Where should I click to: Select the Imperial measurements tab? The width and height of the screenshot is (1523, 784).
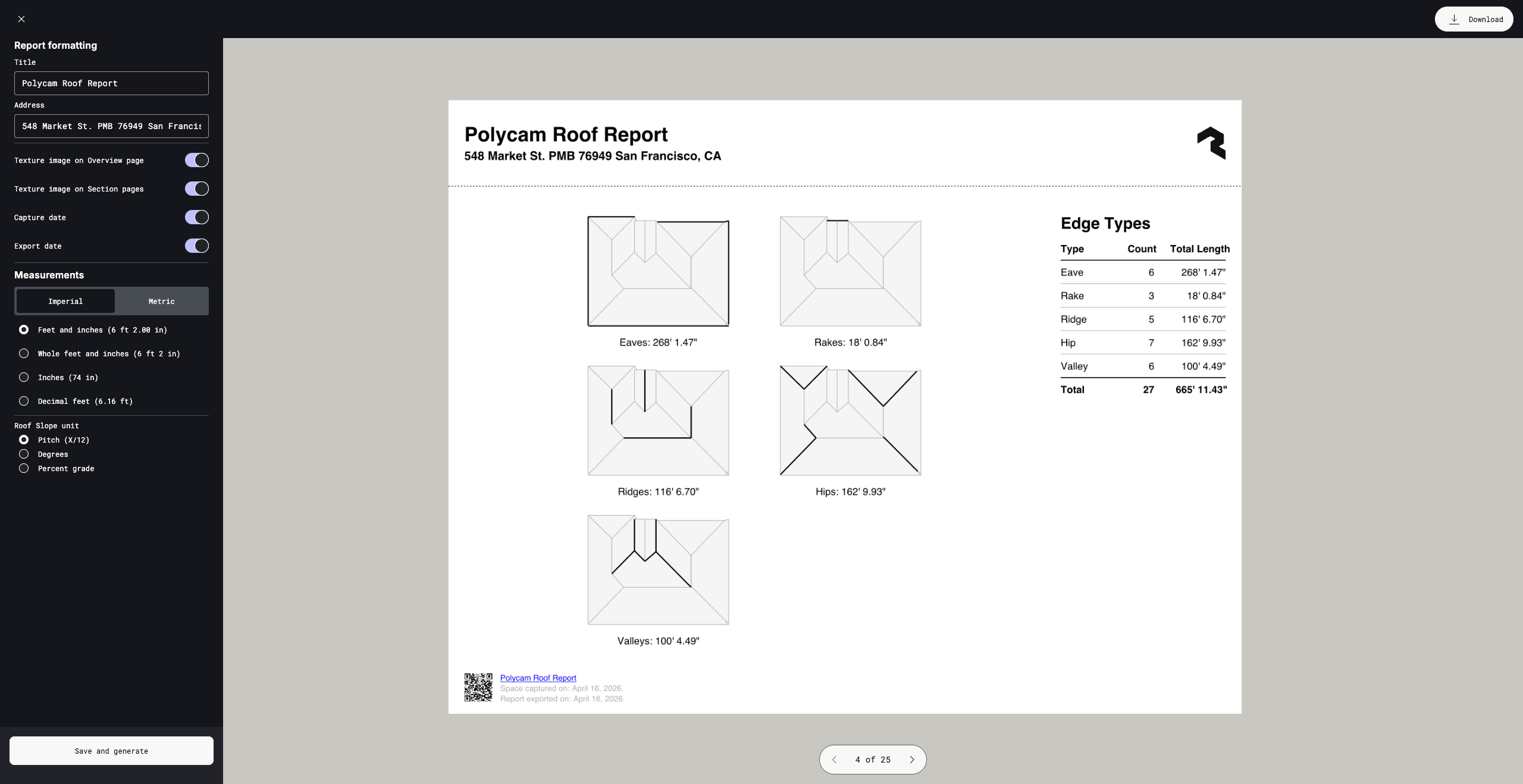(x=65, y=302)
